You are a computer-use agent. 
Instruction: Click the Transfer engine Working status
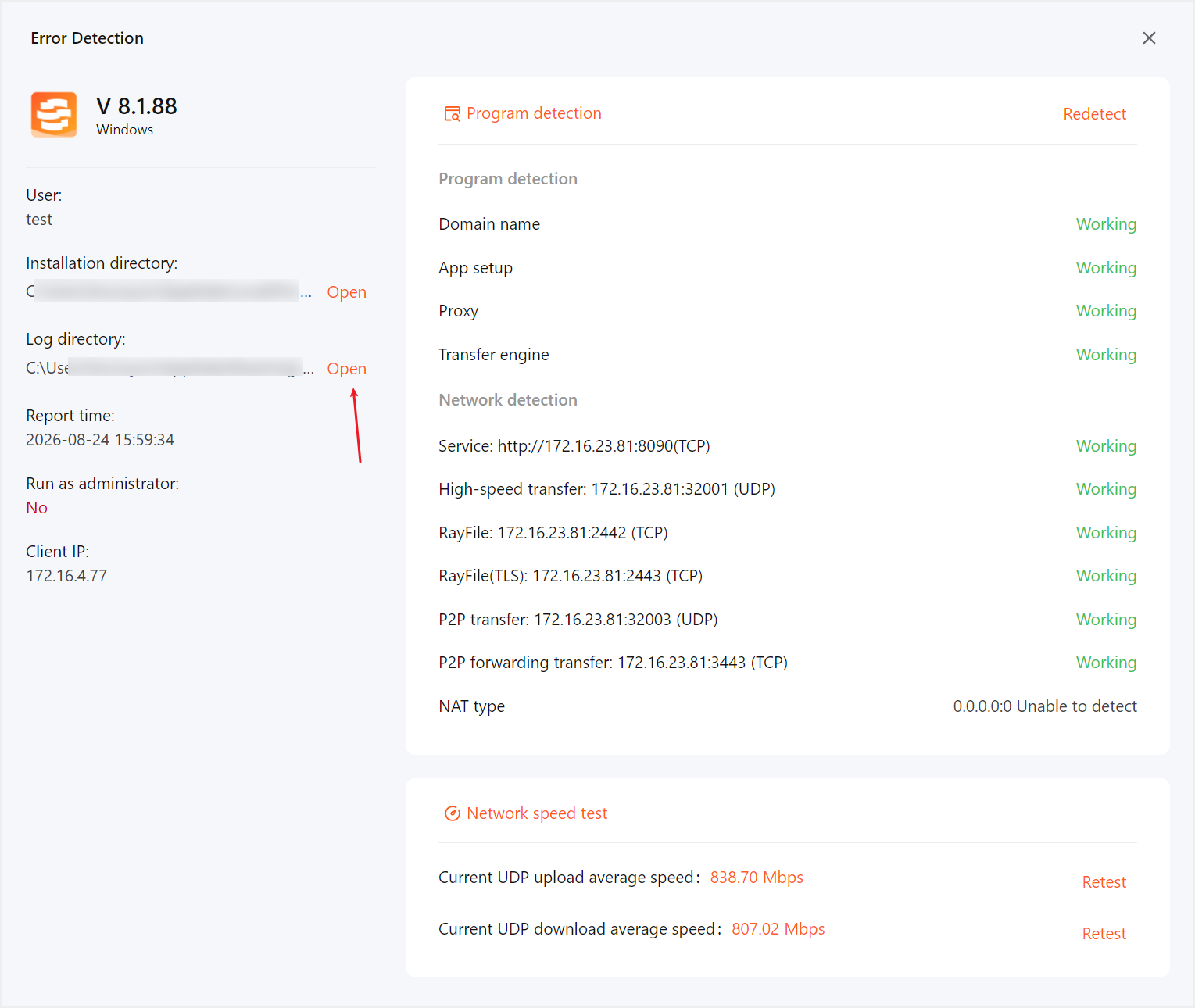[1106, 355]
